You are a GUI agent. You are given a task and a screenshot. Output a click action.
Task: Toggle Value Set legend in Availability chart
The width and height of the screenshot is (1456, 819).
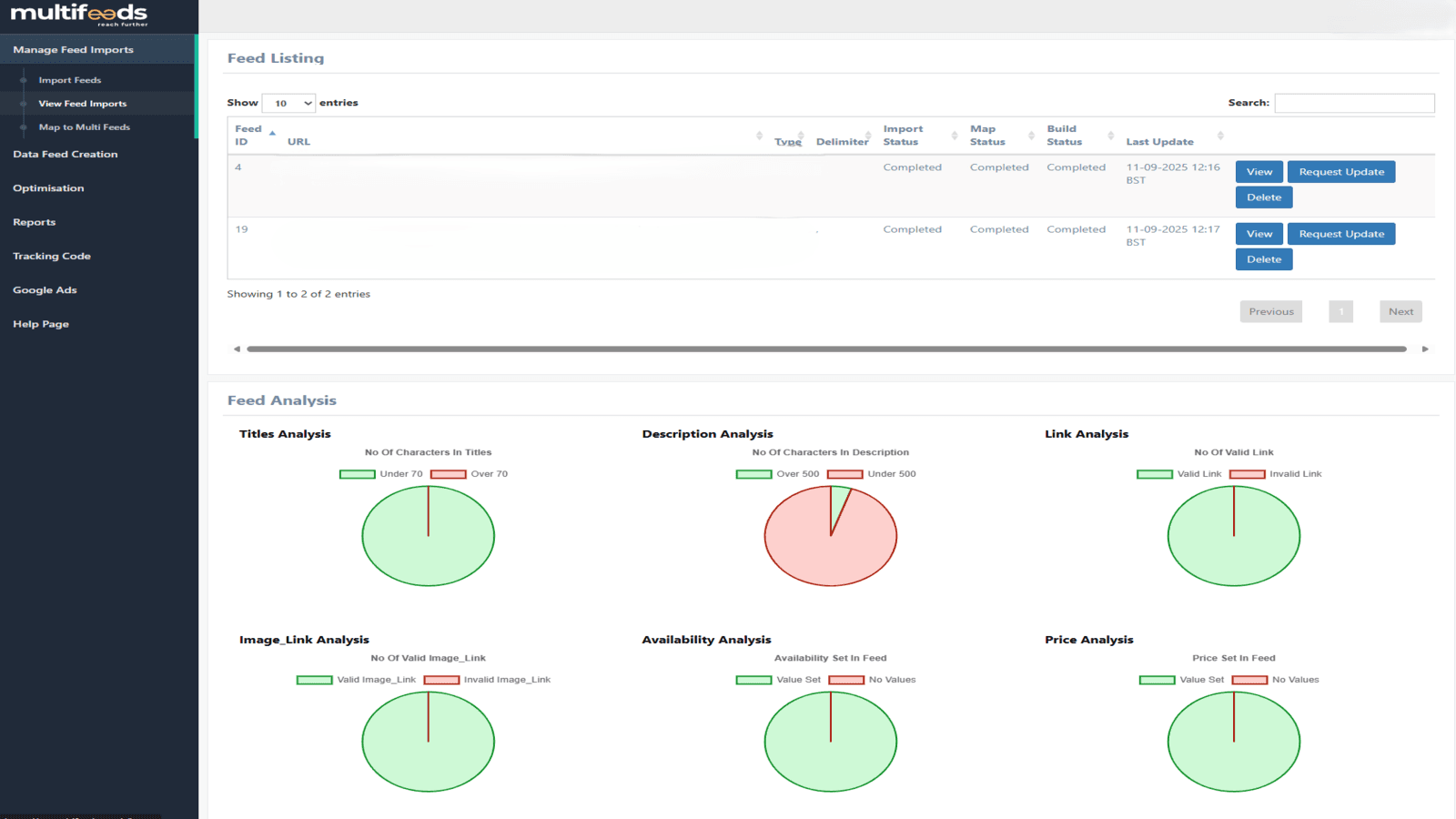(x=779, y=680)
